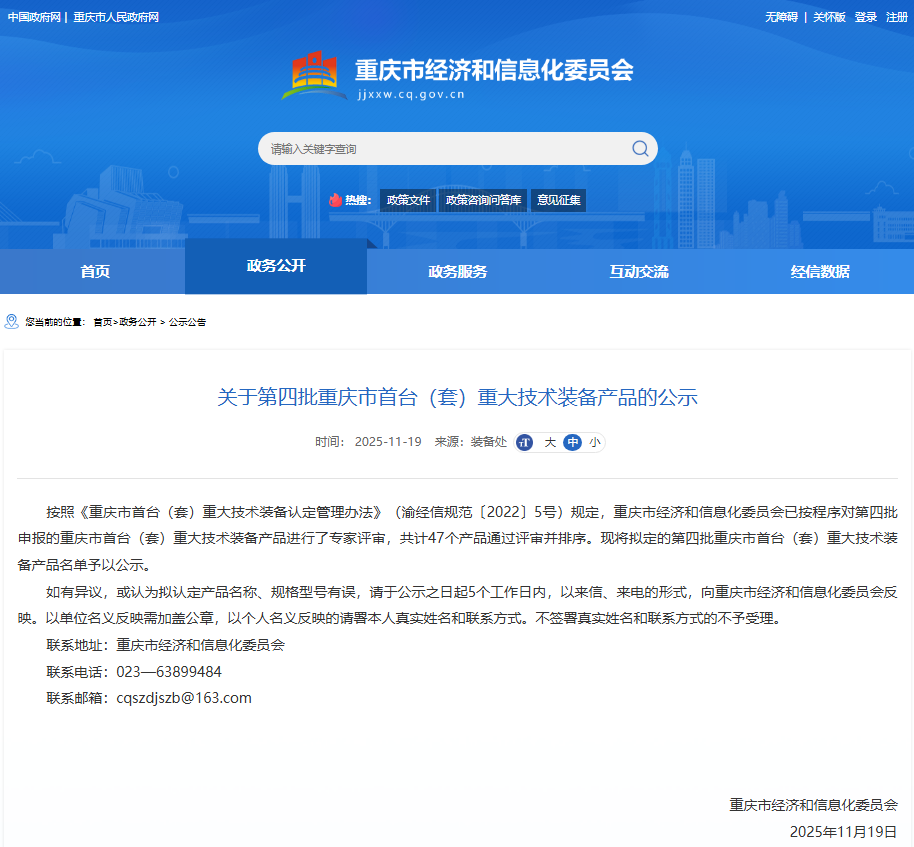Enable 无障碍 accessibility mode
The height and width of the screenshot is (847, 914).
click(781, 17)
